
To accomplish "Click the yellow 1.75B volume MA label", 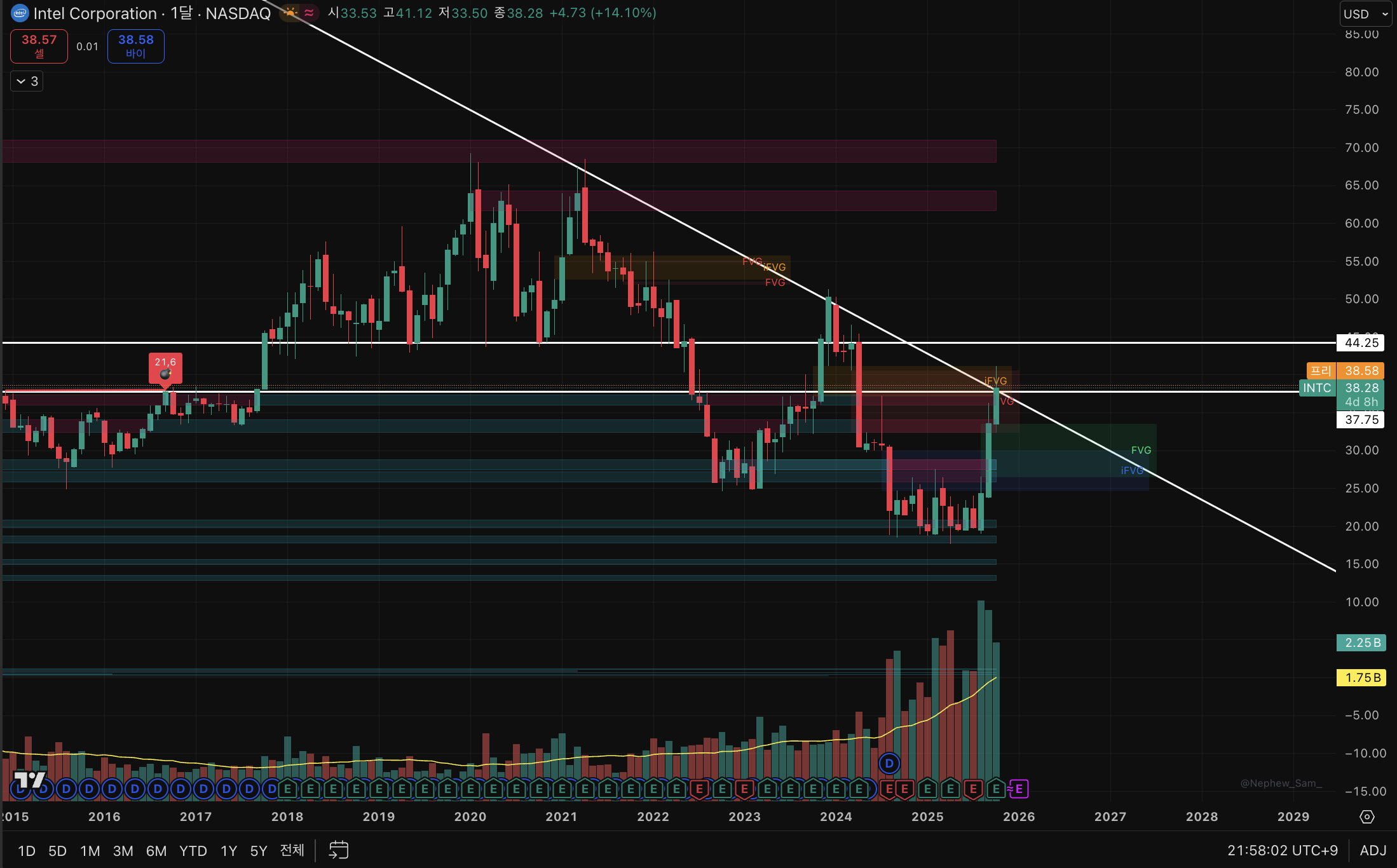I will click(1361, 677).
